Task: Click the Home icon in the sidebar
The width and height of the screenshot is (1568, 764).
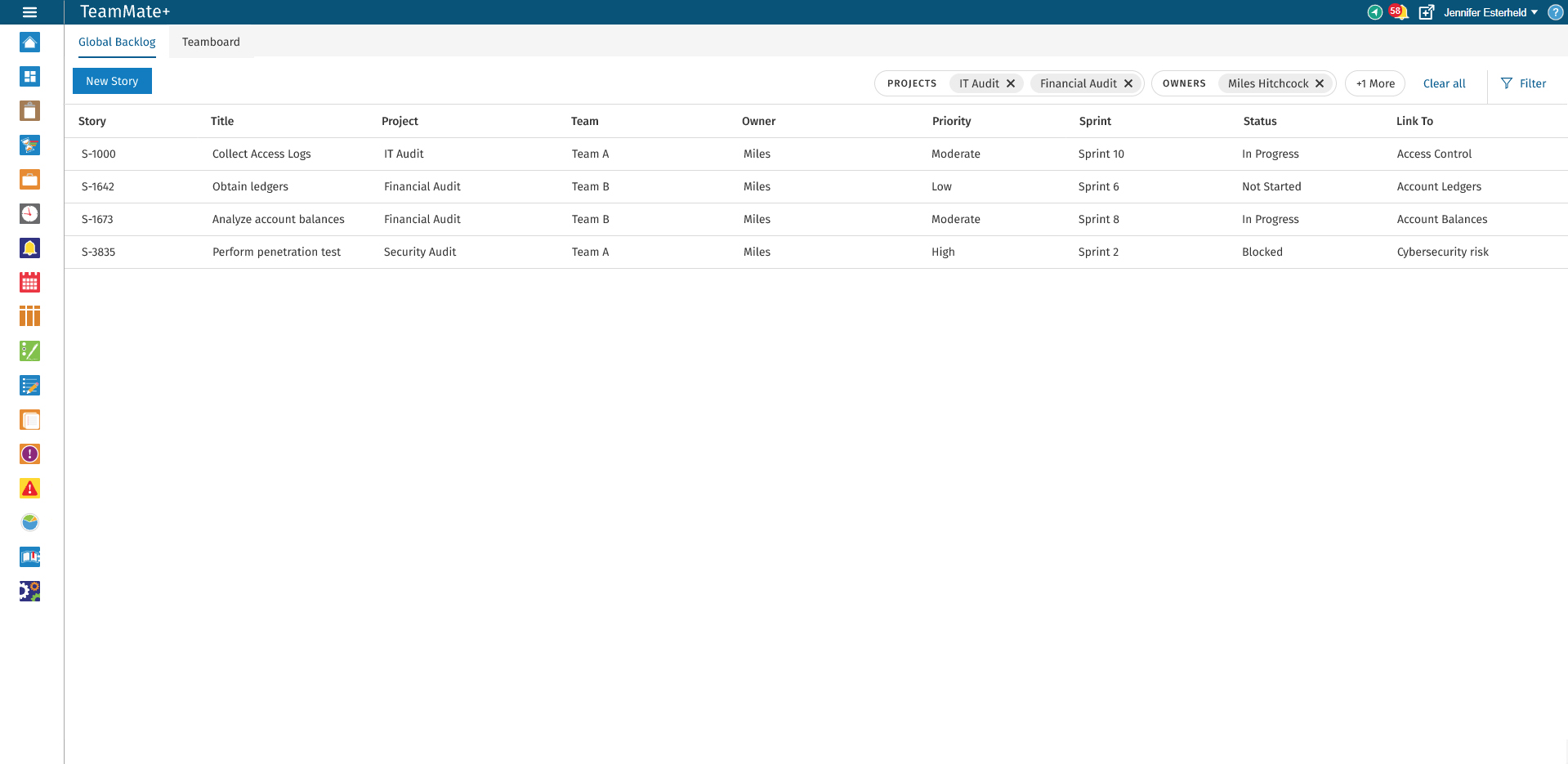Action: [x=30, y=42]
